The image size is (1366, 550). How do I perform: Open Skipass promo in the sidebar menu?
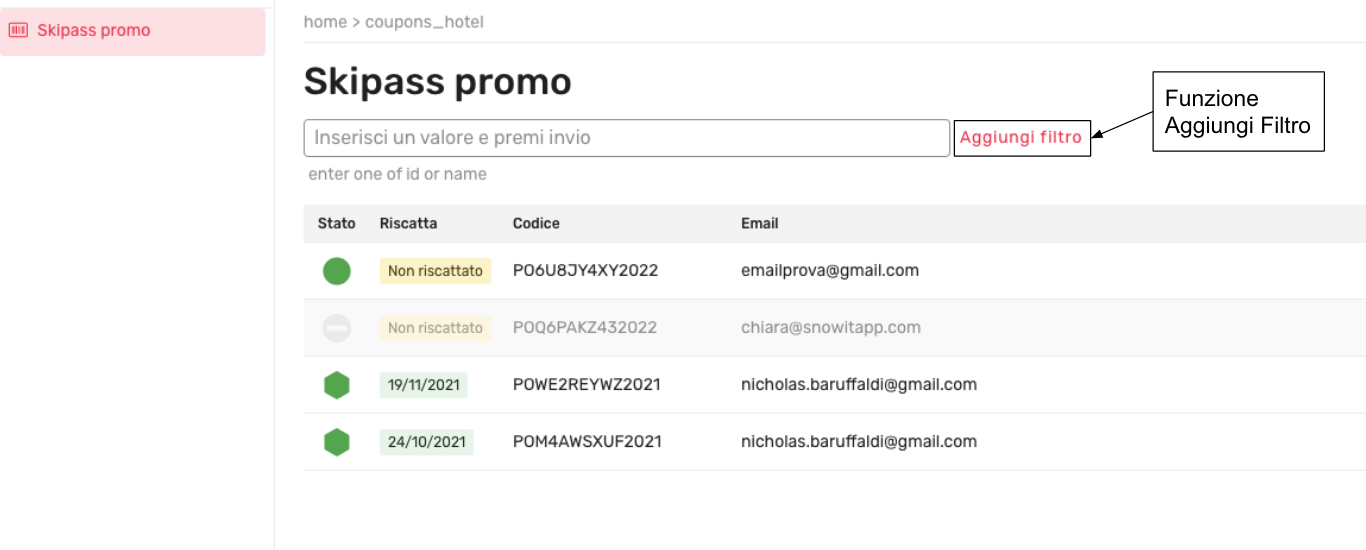pos(93,30)
